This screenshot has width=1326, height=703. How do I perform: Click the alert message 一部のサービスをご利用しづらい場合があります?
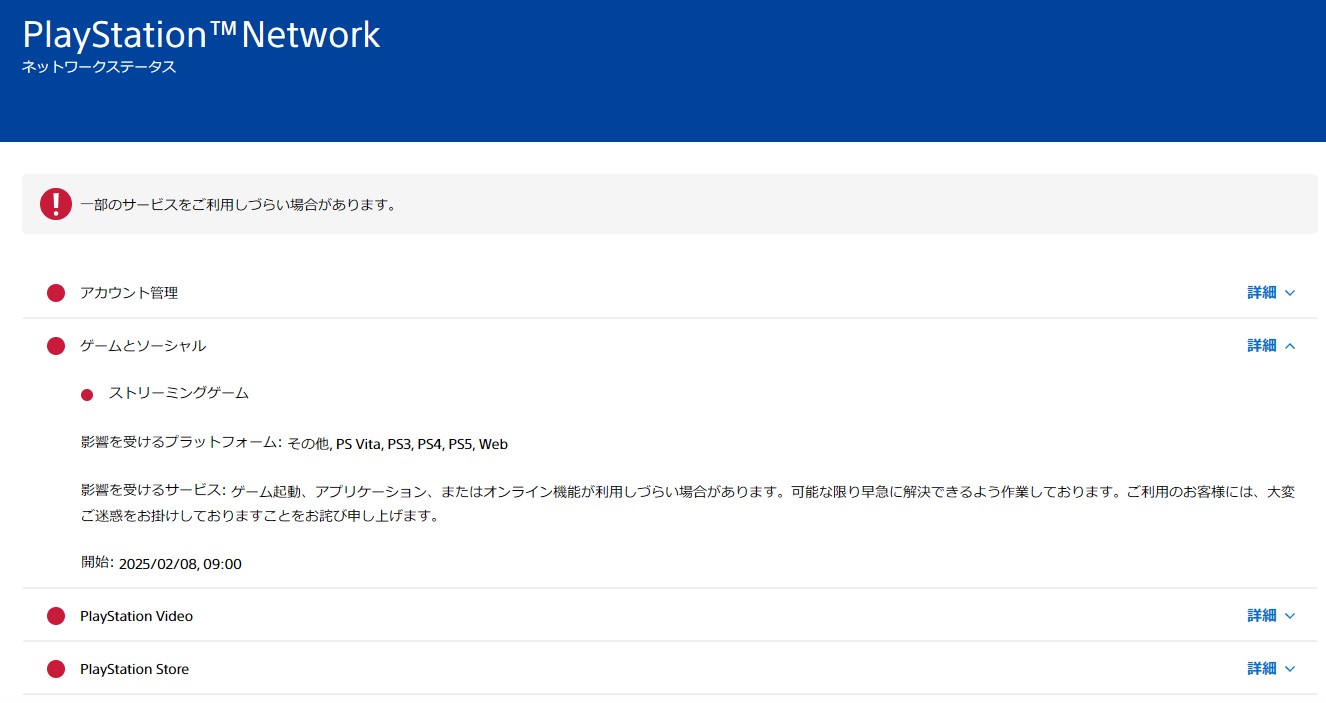pyautogui.click(x=239, y=205)
